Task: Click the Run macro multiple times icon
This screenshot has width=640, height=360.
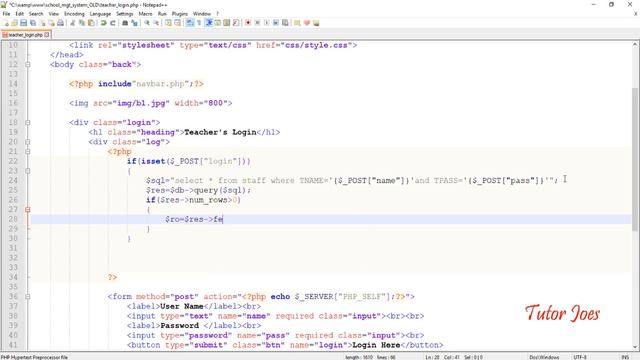Action: pos(276,23)
